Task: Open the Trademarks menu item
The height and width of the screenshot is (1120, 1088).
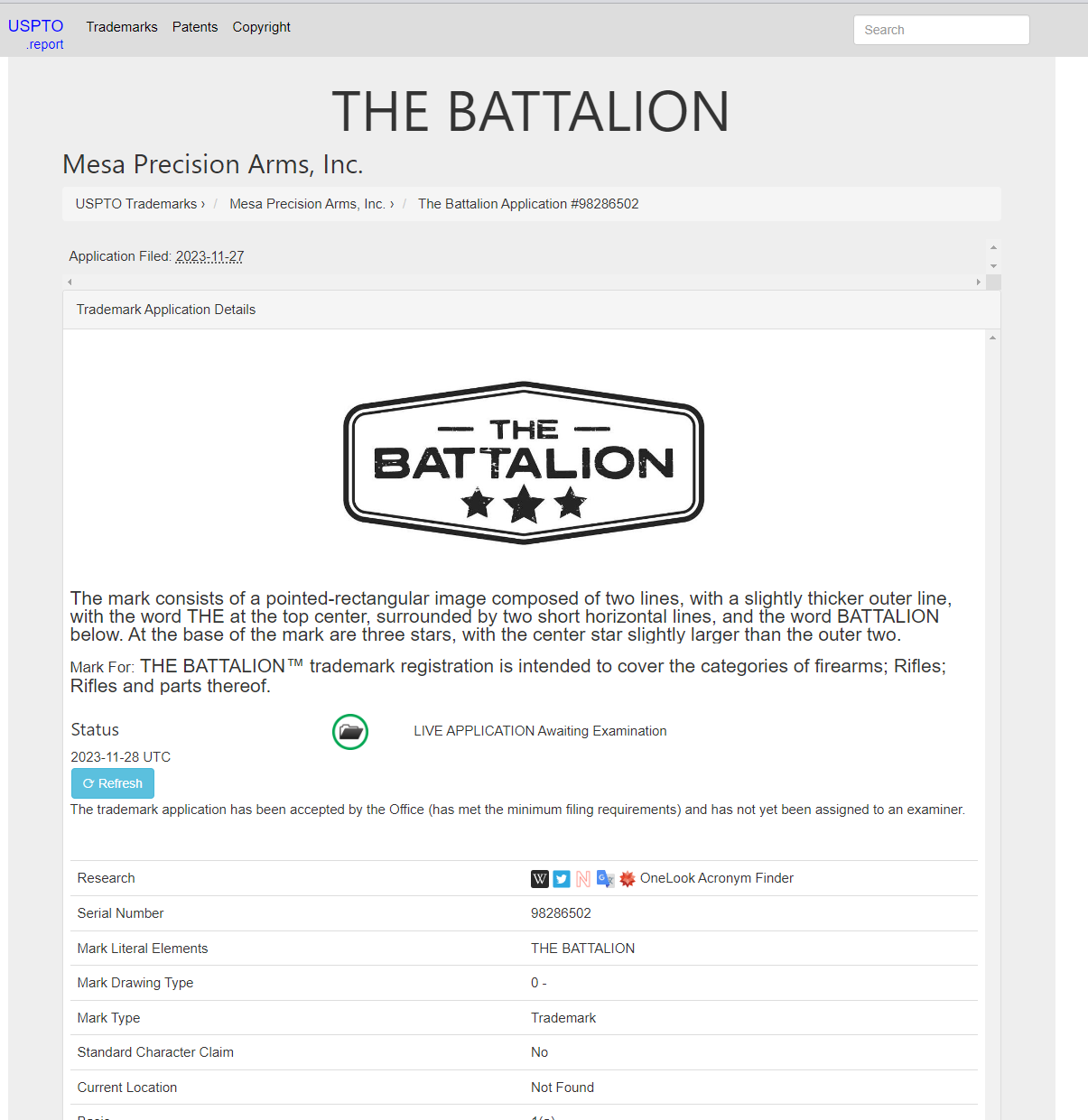Action: point(122,27)
